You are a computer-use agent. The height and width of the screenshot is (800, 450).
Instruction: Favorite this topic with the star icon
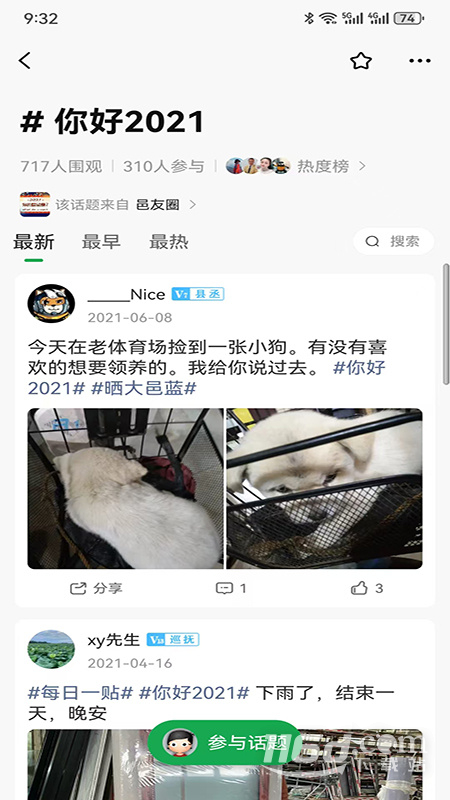[x=361, y=61]
